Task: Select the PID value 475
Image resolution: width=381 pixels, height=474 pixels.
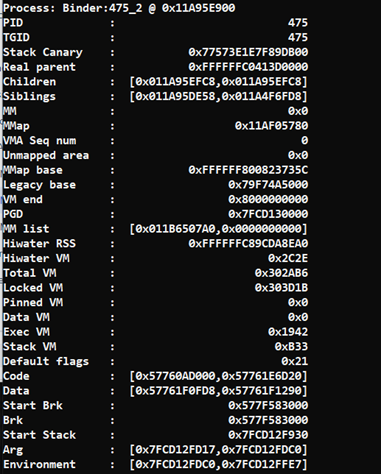Action: point(298,23)
